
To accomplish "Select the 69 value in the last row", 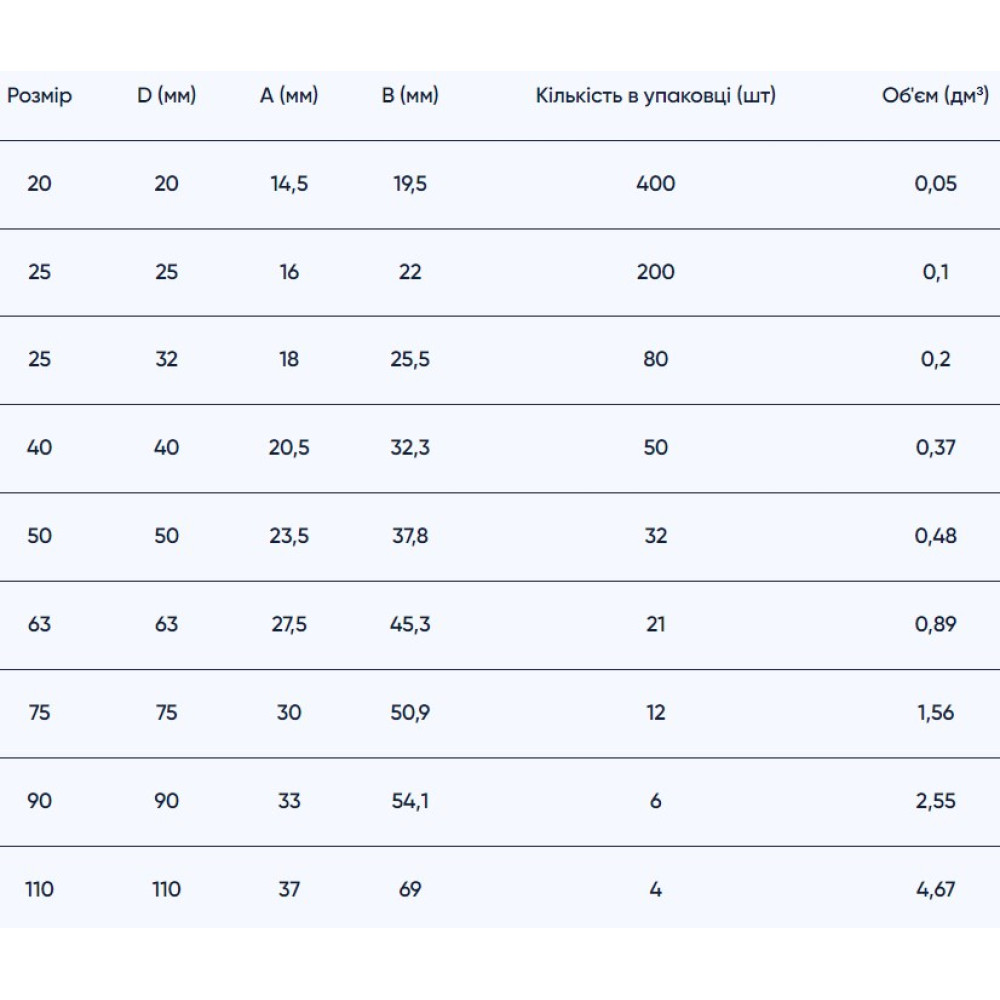I will [x=410, y=889].
